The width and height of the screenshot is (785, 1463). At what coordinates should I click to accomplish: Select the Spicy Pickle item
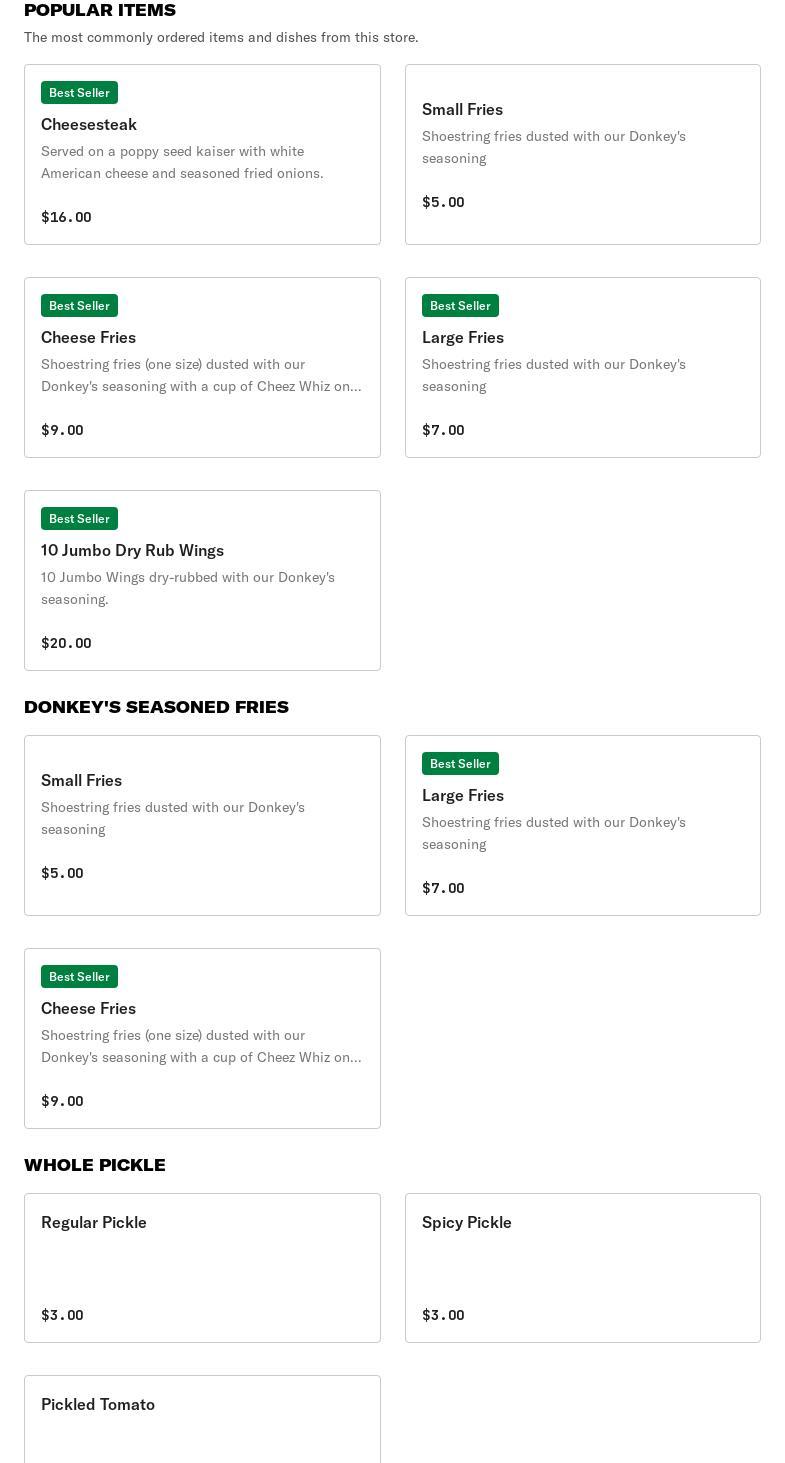582,1267
